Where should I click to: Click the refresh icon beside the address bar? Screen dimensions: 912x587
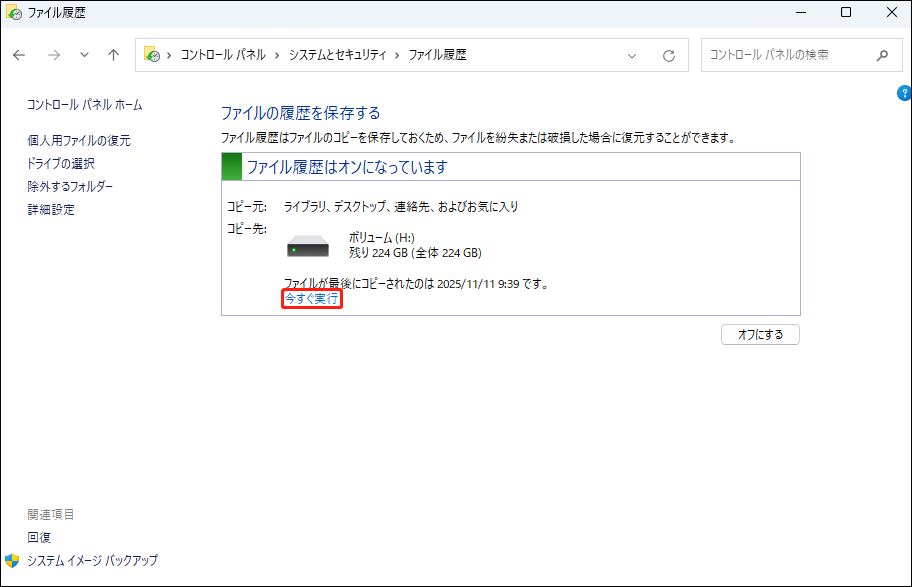click(x=668, y=55)
